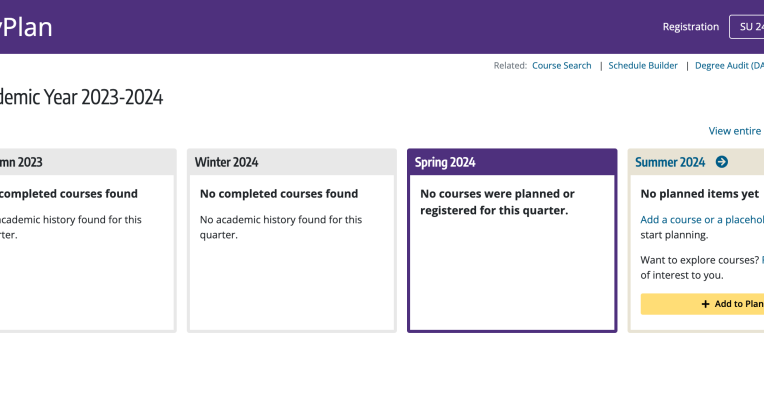Open the Course Search link

pyautogui.click(x=561, y=65)
